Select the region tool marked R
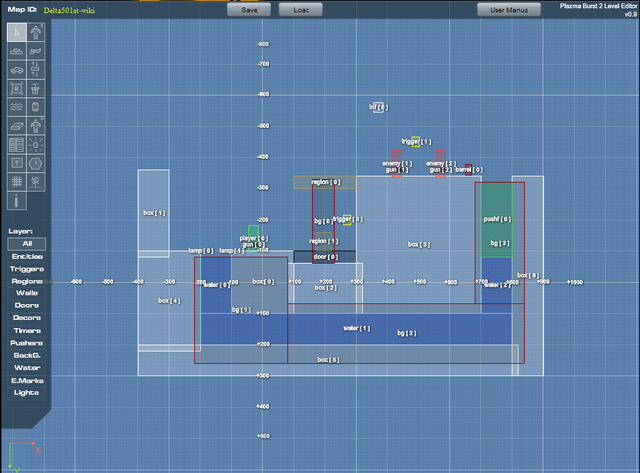The height and width of the screenshot is (473, 640). (17, 88)
